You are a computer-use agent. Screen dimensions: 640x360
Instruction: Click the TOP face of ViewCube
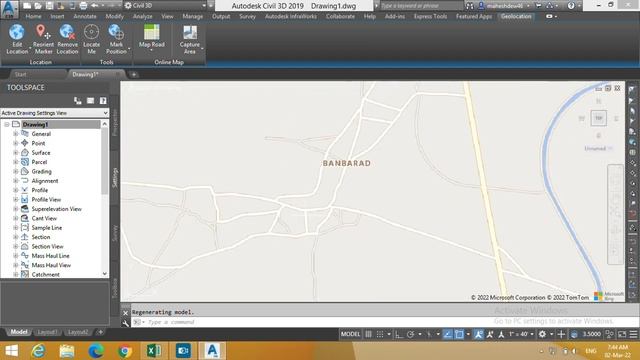tap(598, 118)
